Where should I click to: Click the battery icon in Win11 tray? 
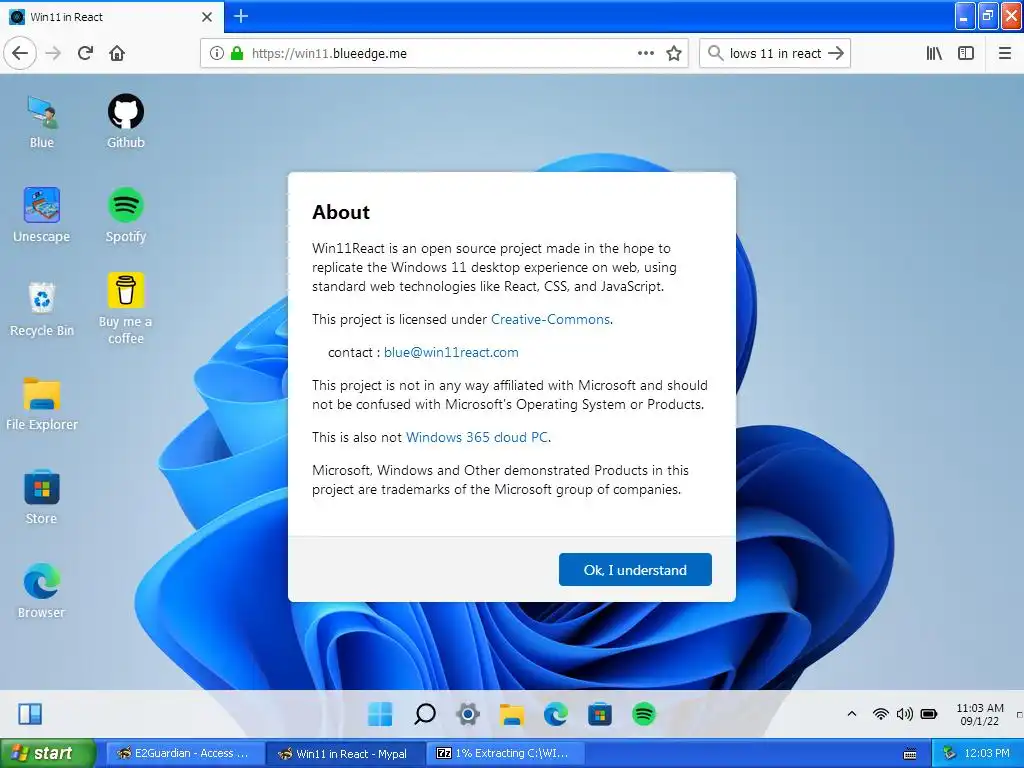929,714
